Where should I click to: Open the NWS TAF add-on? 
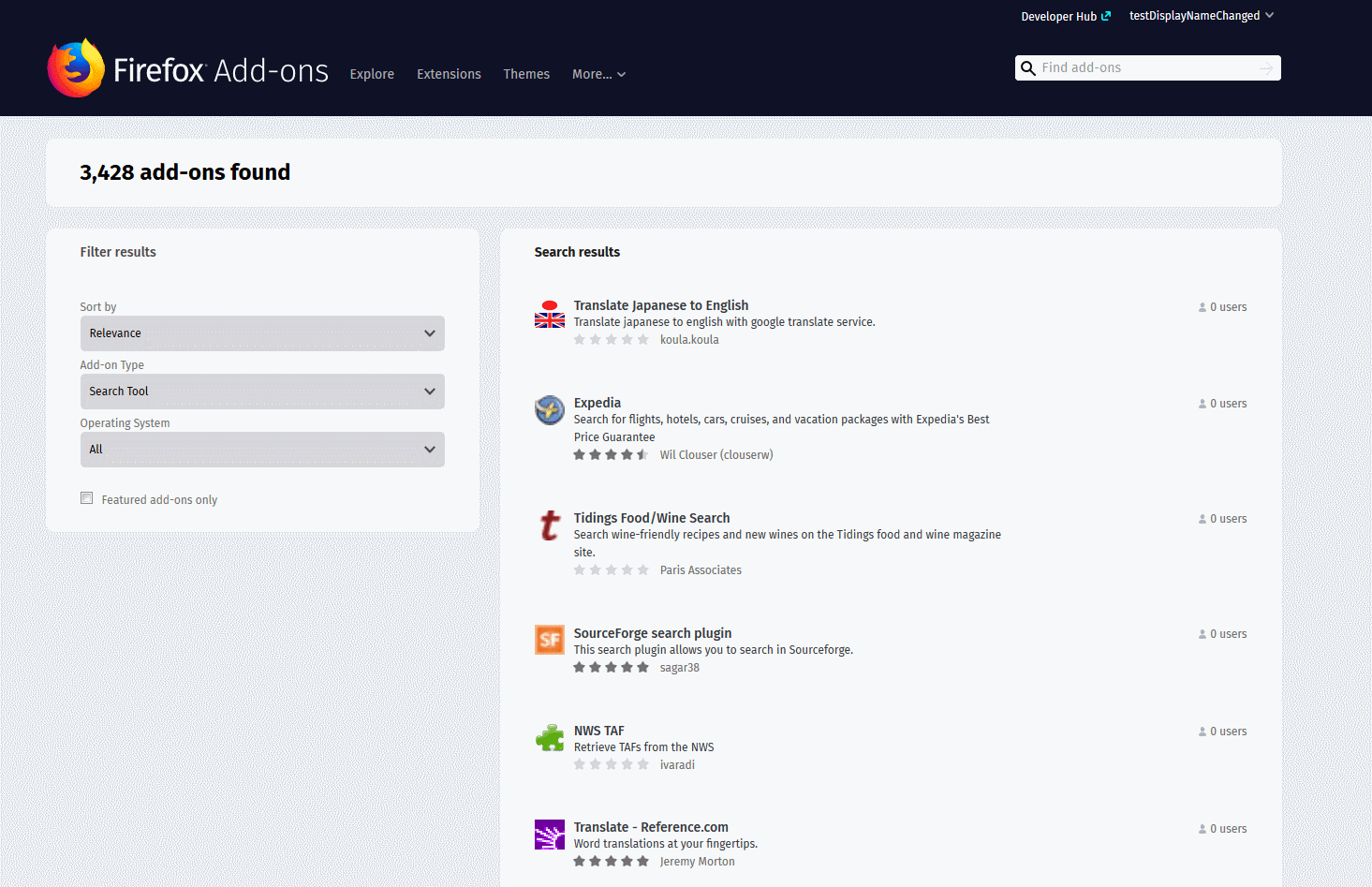[x=599, y=731]
